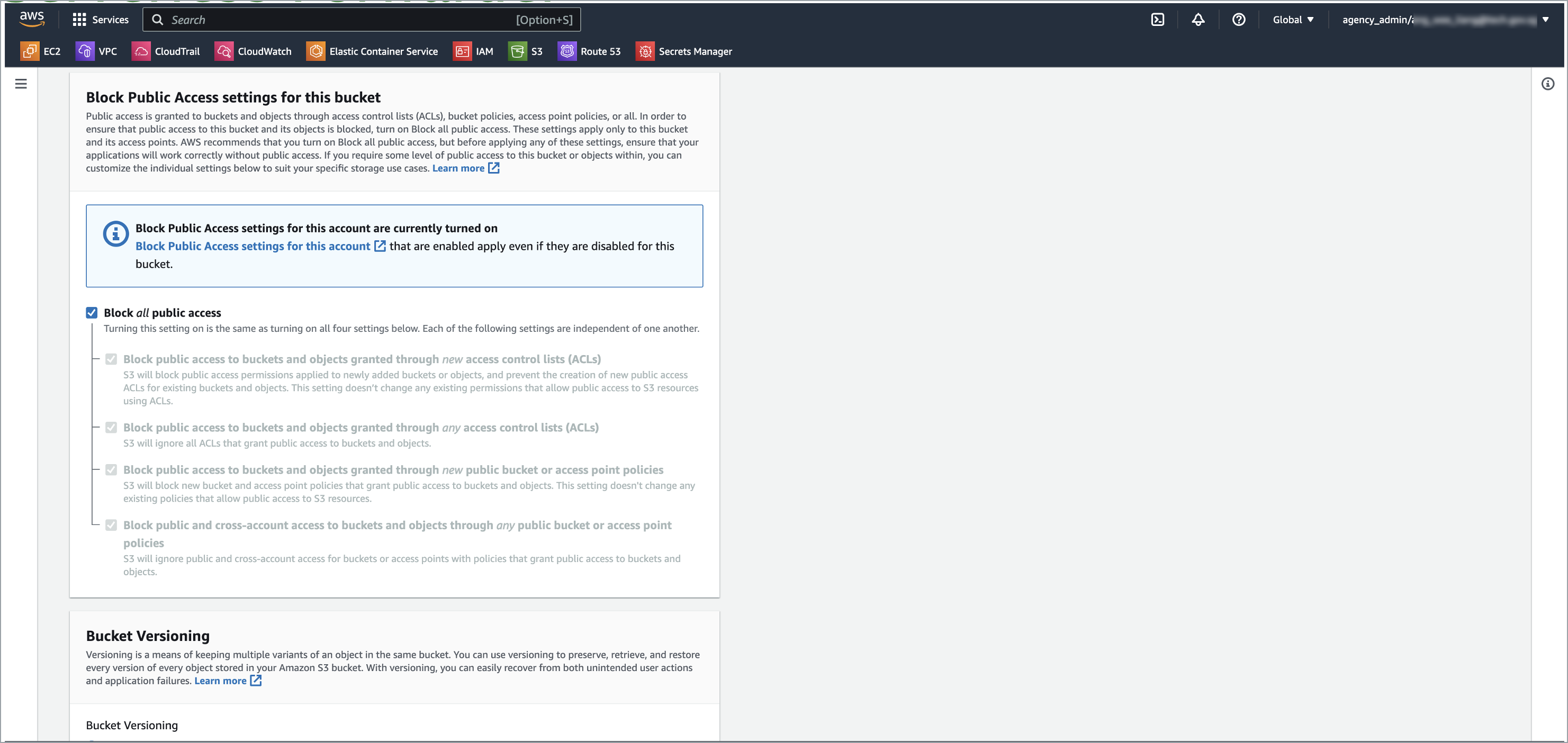Toggle the any ACLs blocking checkbox
This screenshot has width=1568, height=743.
tap(111, 427)
